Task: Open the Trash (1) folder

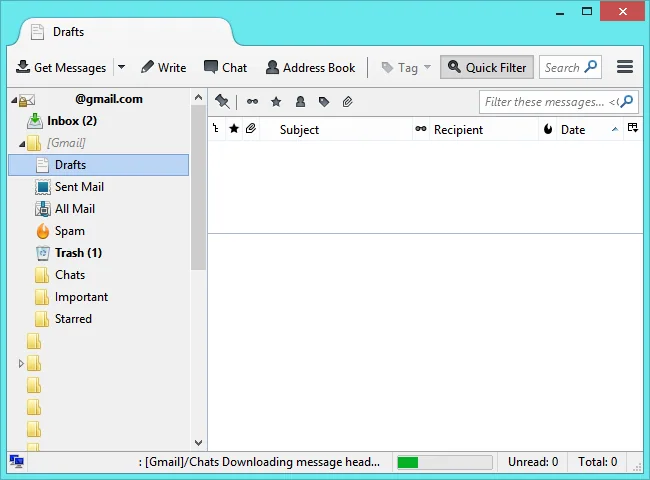Action: [x=99, y=253]
